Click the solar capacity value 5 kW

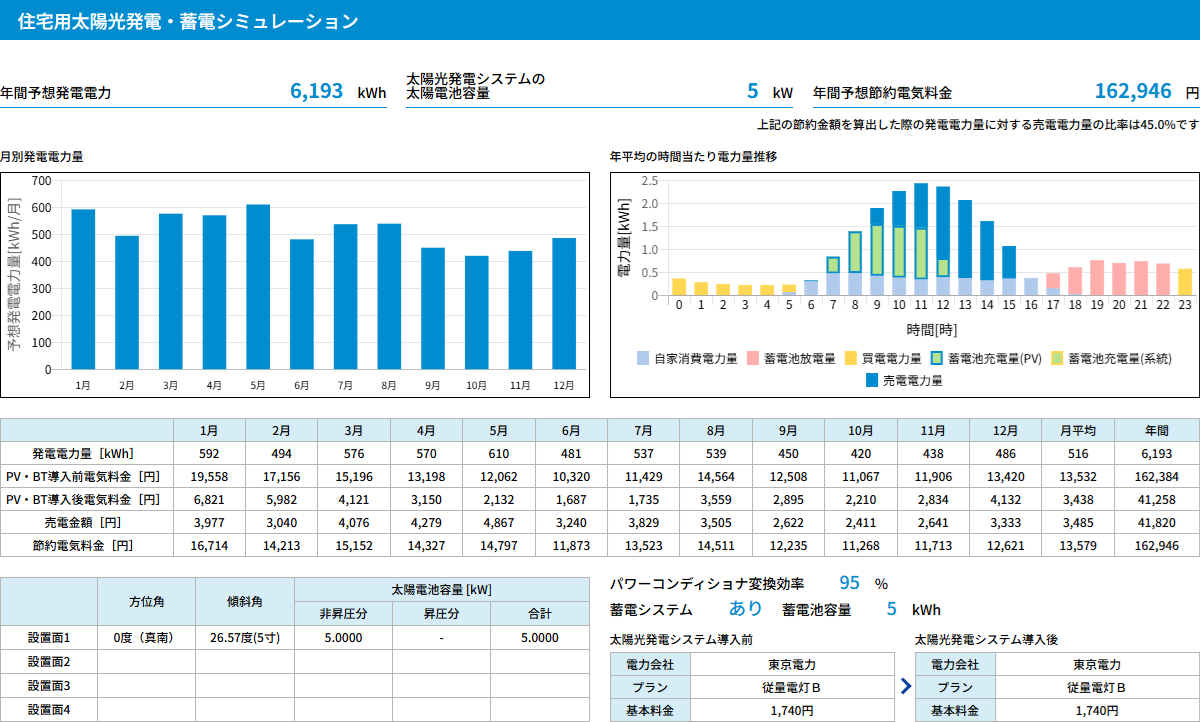(x=752, y=92)
